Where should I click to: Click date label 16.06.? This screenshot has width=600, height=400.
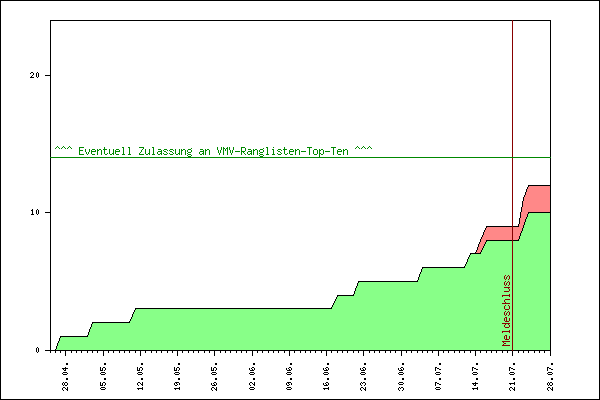click(x=326, y=377)
